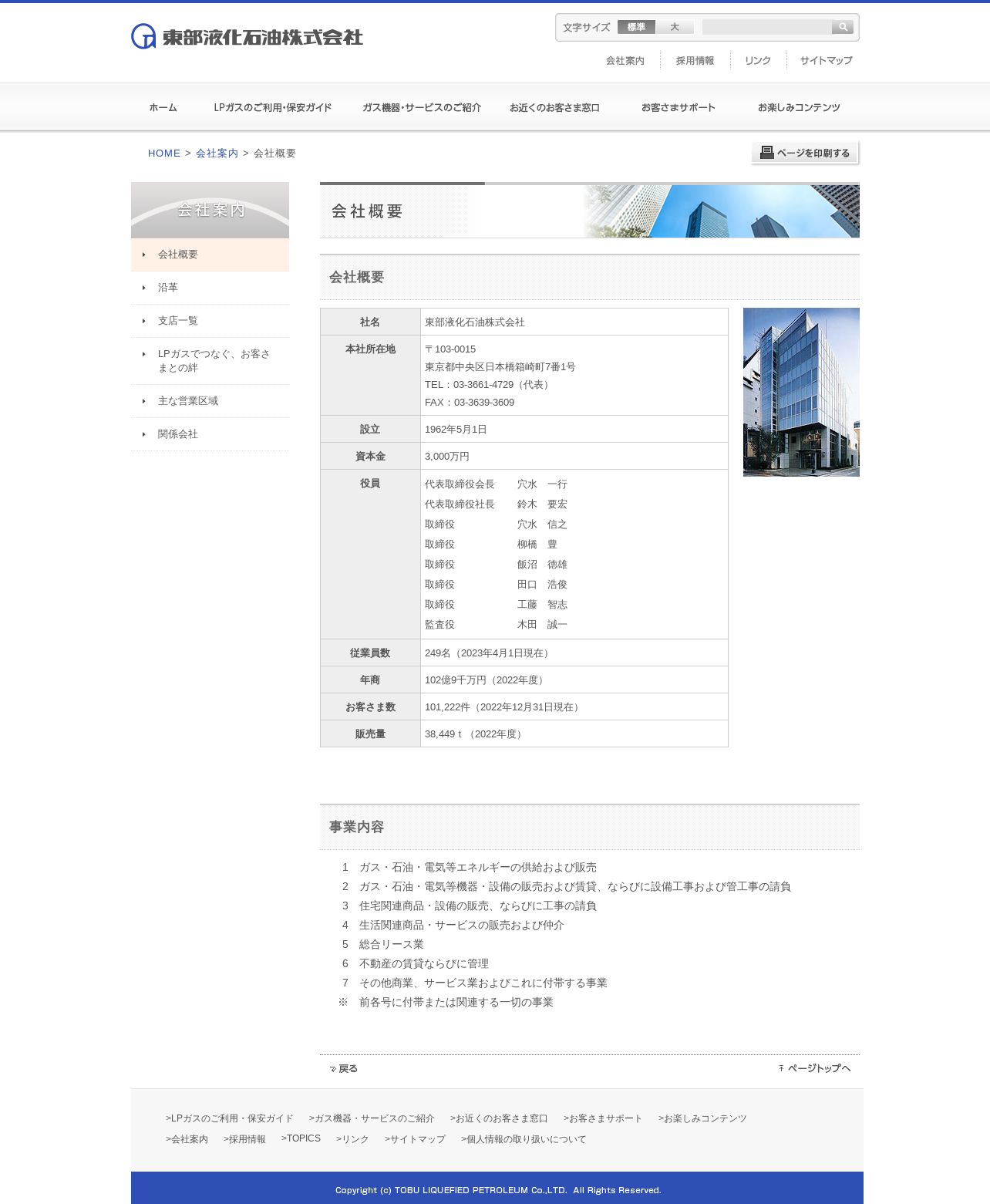Screen dimensions: 990x1204
Task: Open お楽しみコンテンツ navigation item
Action: [x=799, y=107]
